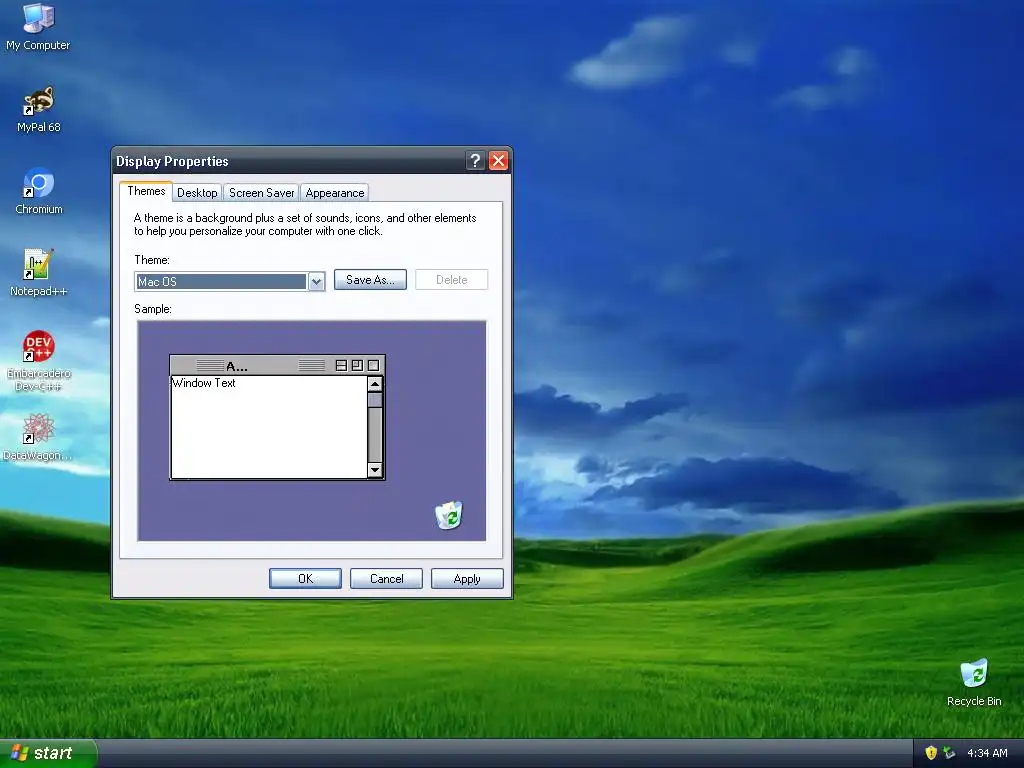
Task: Click the sample window title bar
Action: (x=277, y=365)
